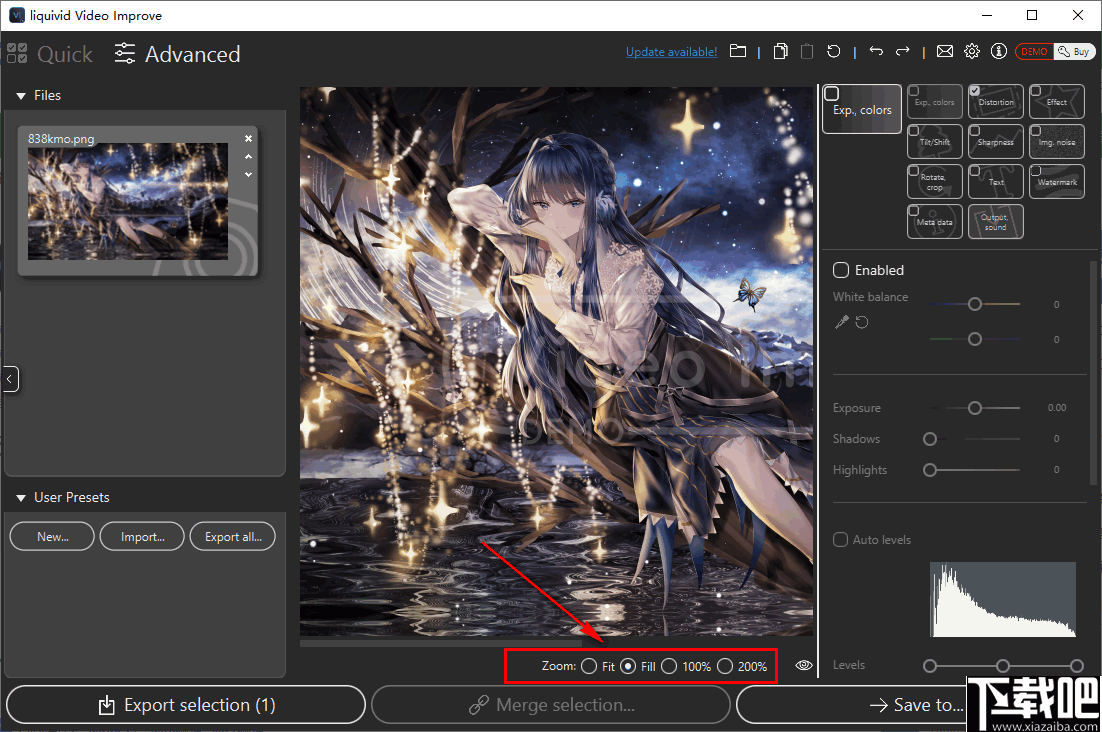The height and width of the screenshot is (732, 1102).
Task: Open the Img. noise panel
Action: click(x=1056, y=141)
